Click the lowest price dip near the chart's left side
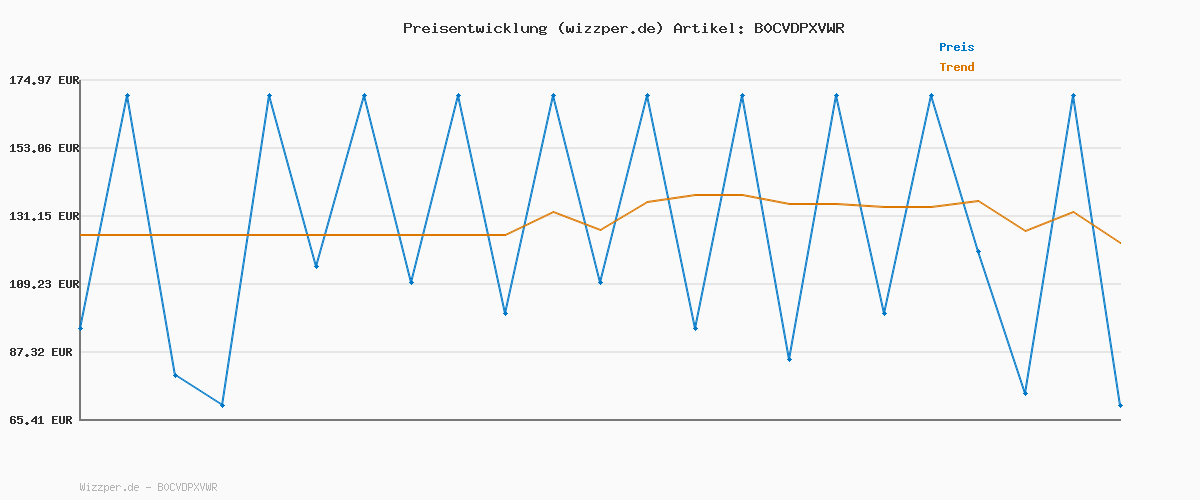1200x500 pixels. (x=222, y=405)
